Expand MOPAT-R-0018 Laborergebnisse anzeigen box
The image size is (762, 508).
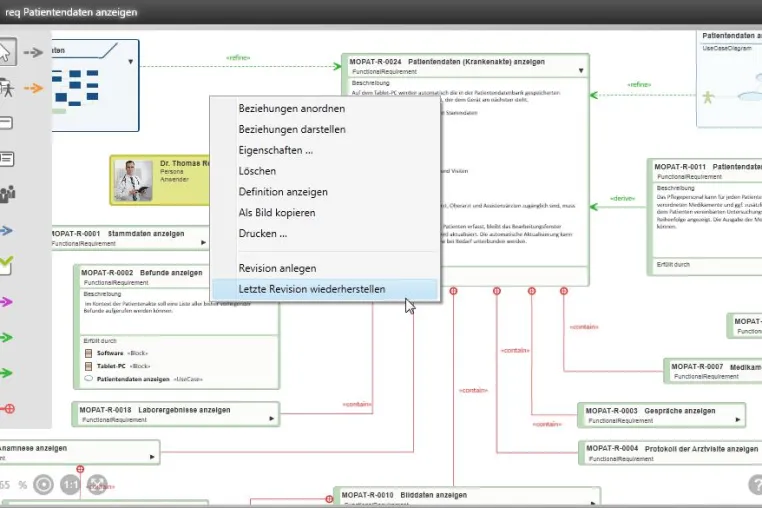pos(271,418)
